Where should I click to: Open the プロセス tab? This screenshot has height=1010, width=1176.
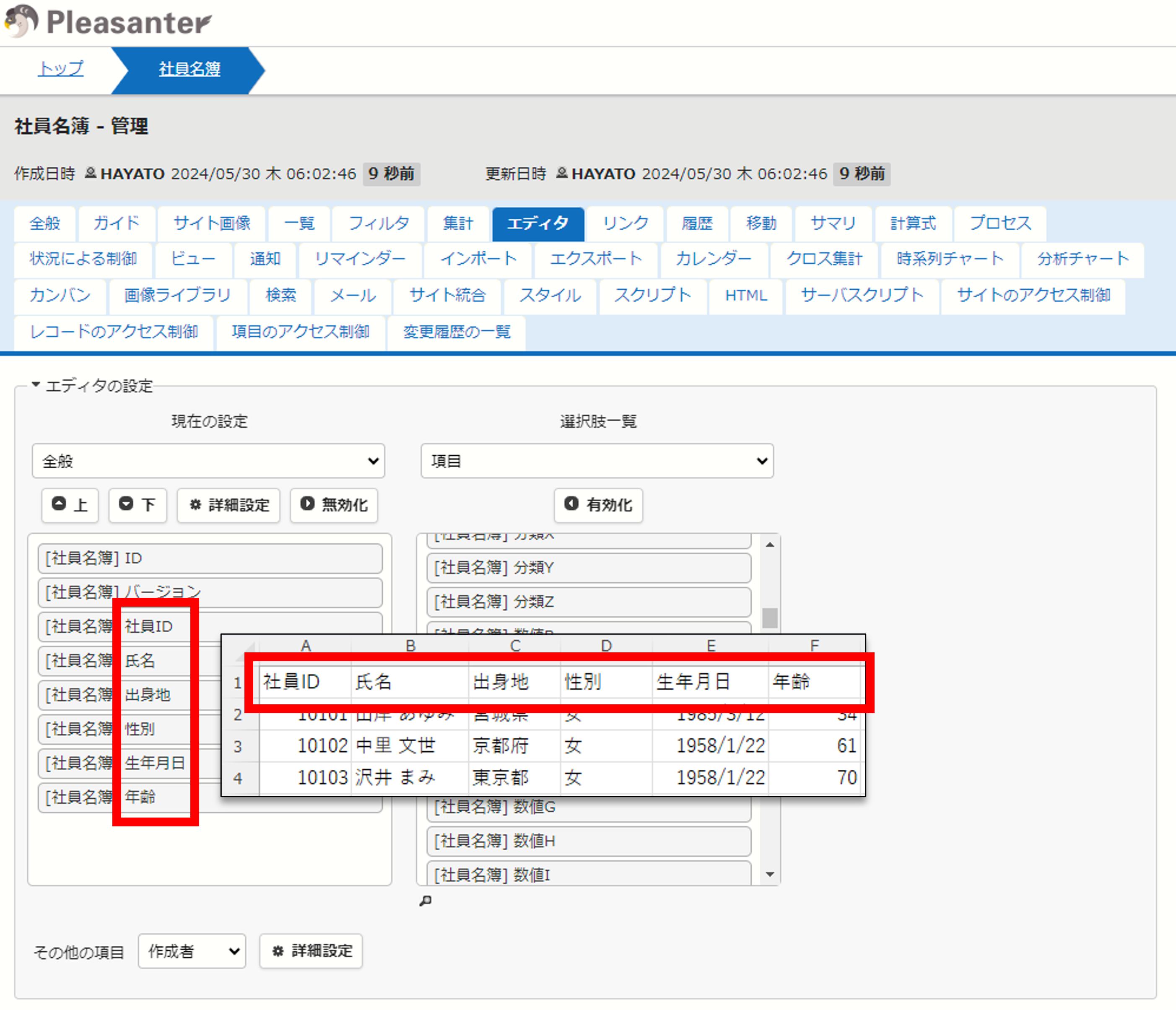click(1000, 224)
